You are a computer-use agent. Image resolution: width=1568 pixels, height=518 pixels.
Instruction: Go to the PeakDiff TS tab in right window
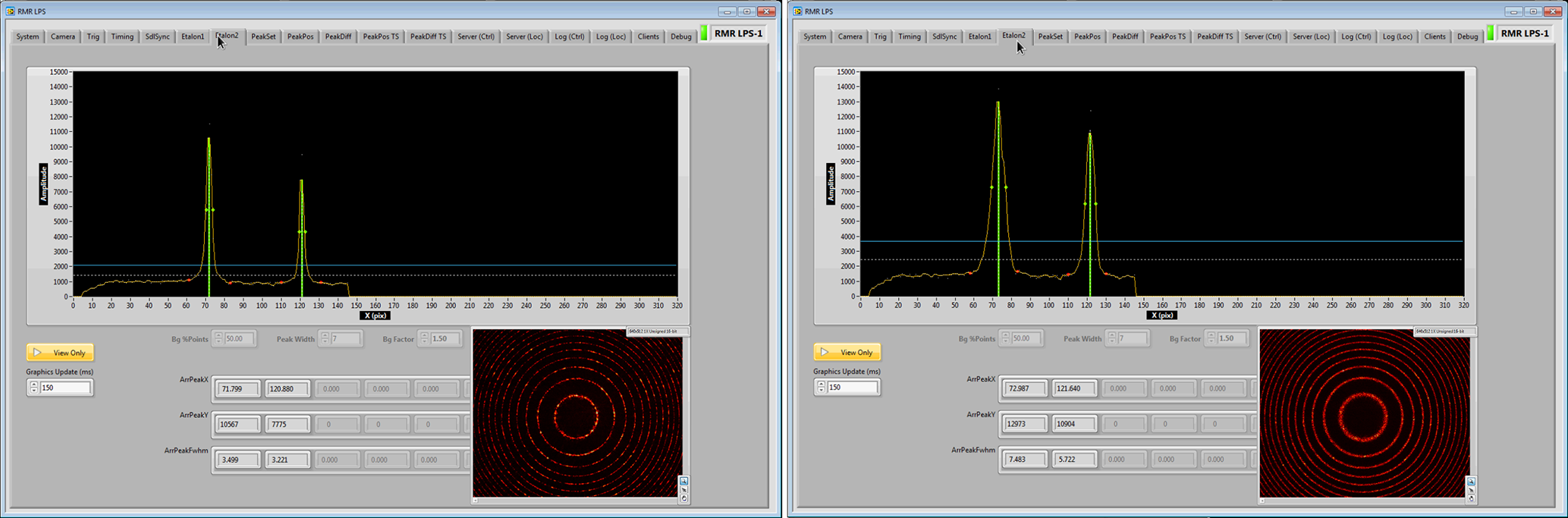(1214, 36)
